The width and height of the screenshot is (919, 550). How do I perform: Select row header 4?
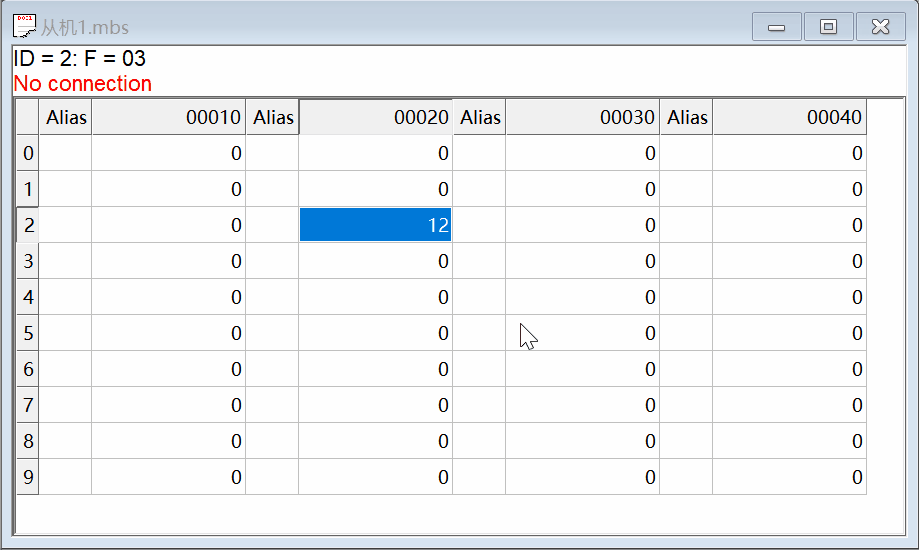click(x=28, y=297)
